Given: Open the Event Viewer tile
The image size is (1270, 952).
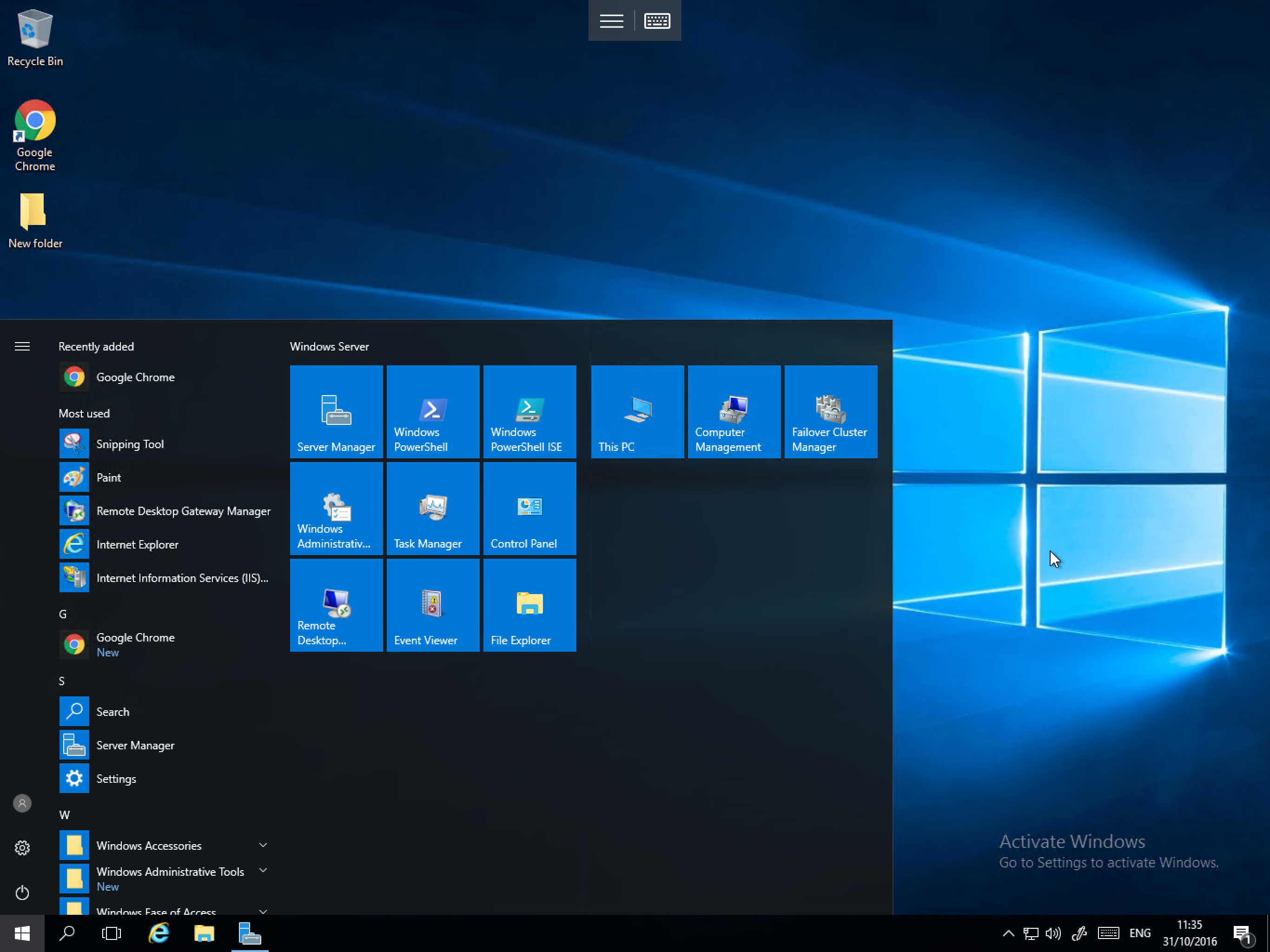Looking at the screenshot, I should click(x=433, y=605).
